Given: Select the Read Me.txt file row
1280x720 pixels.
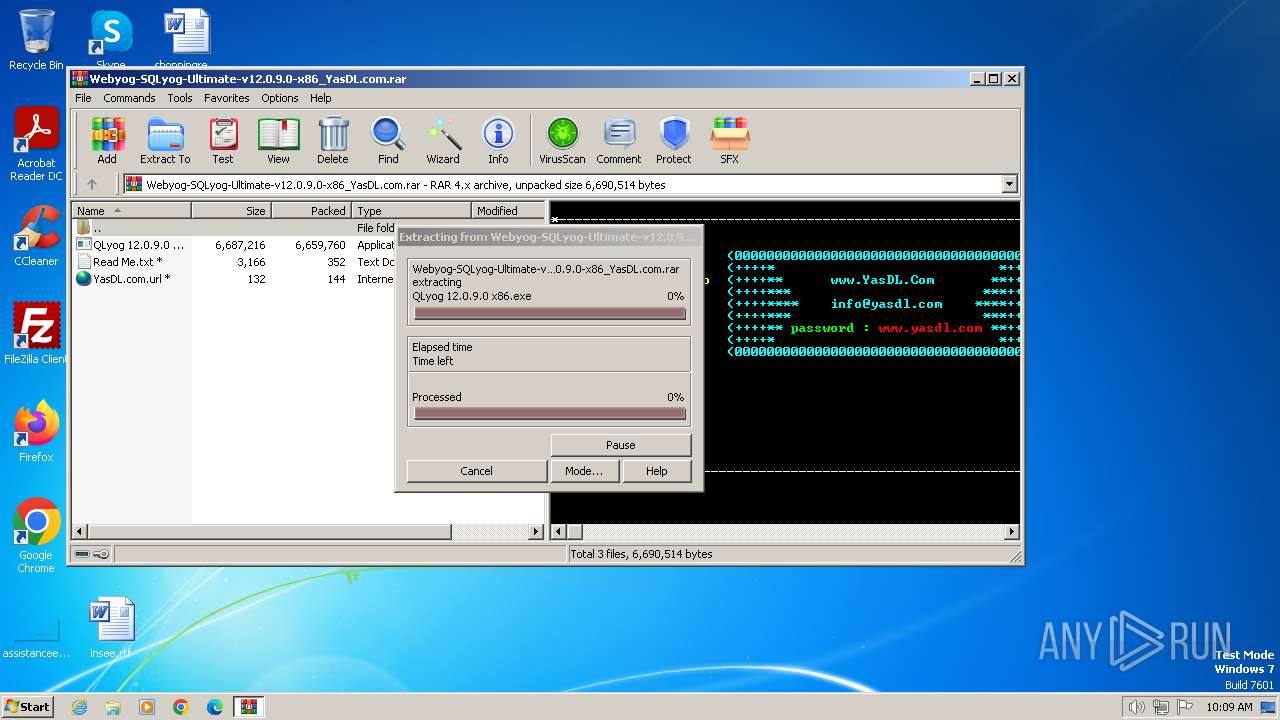Looking at the screenshot, I should (233, 262).
